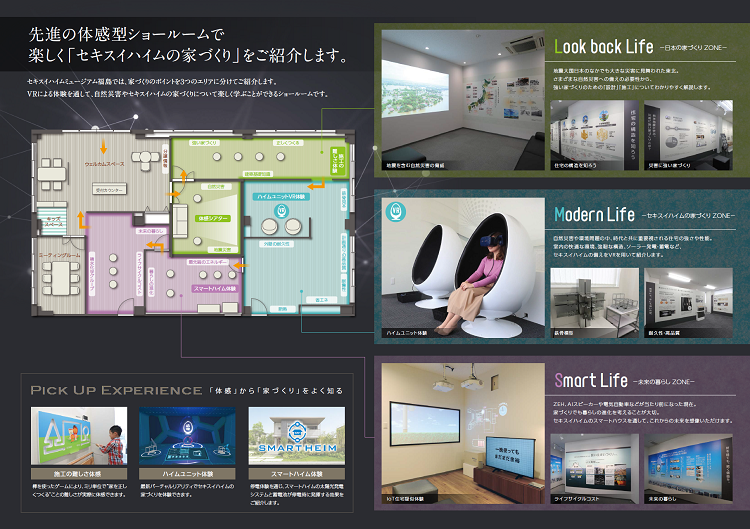Viewport: 750px width, 529px height.
Task: Click PICK UP EXPERIENCE heading
Action: tap(116, 390)
